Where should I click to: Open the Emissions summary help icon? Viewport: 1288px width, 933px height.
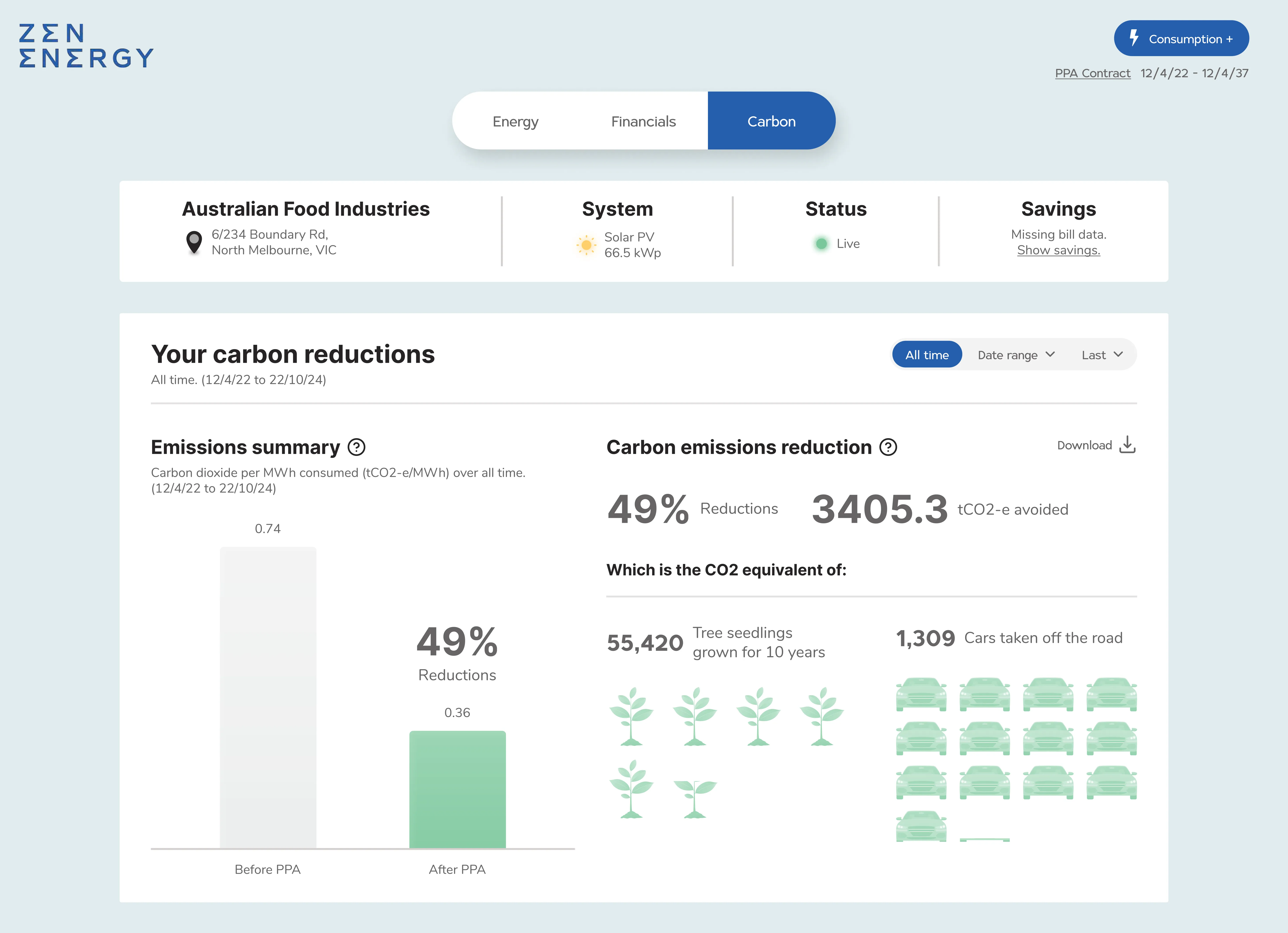[x=357, y=448]
